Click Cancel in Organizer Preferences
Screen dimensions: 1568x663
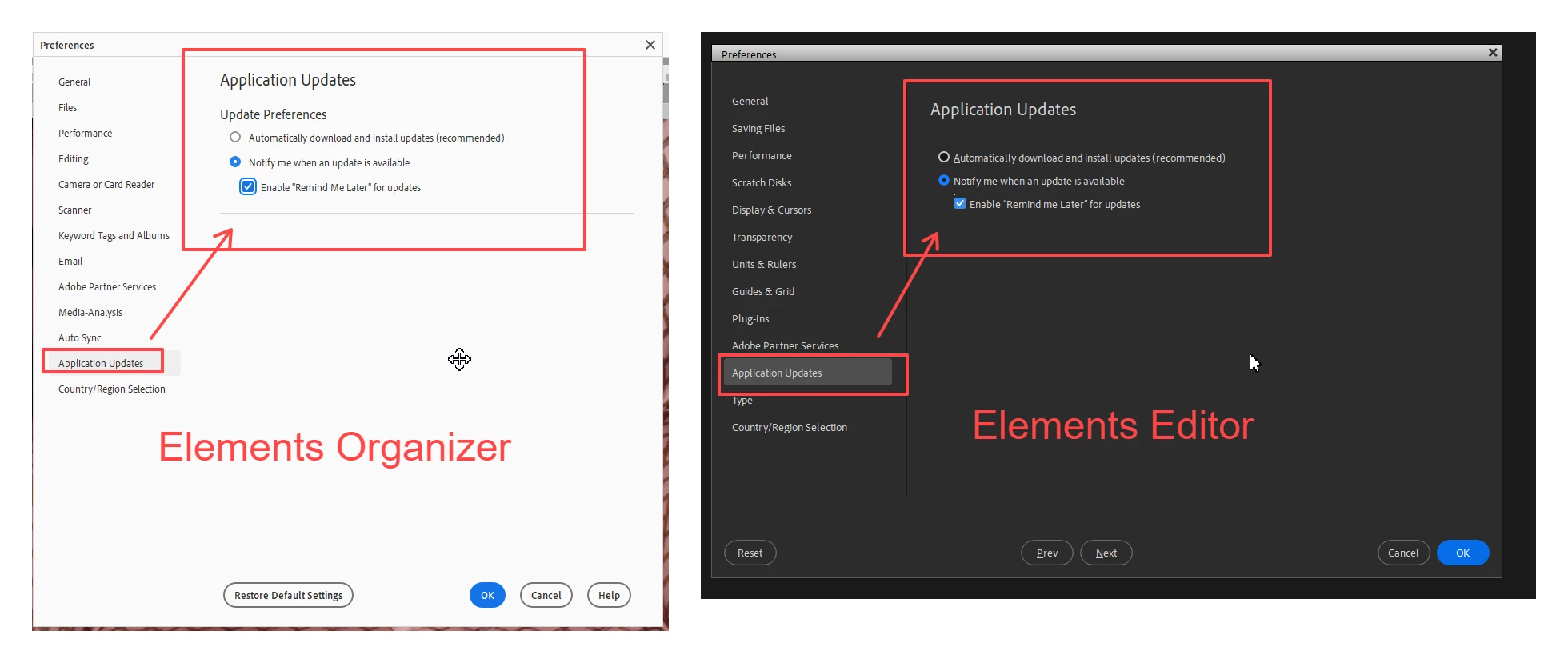[546, 595]
